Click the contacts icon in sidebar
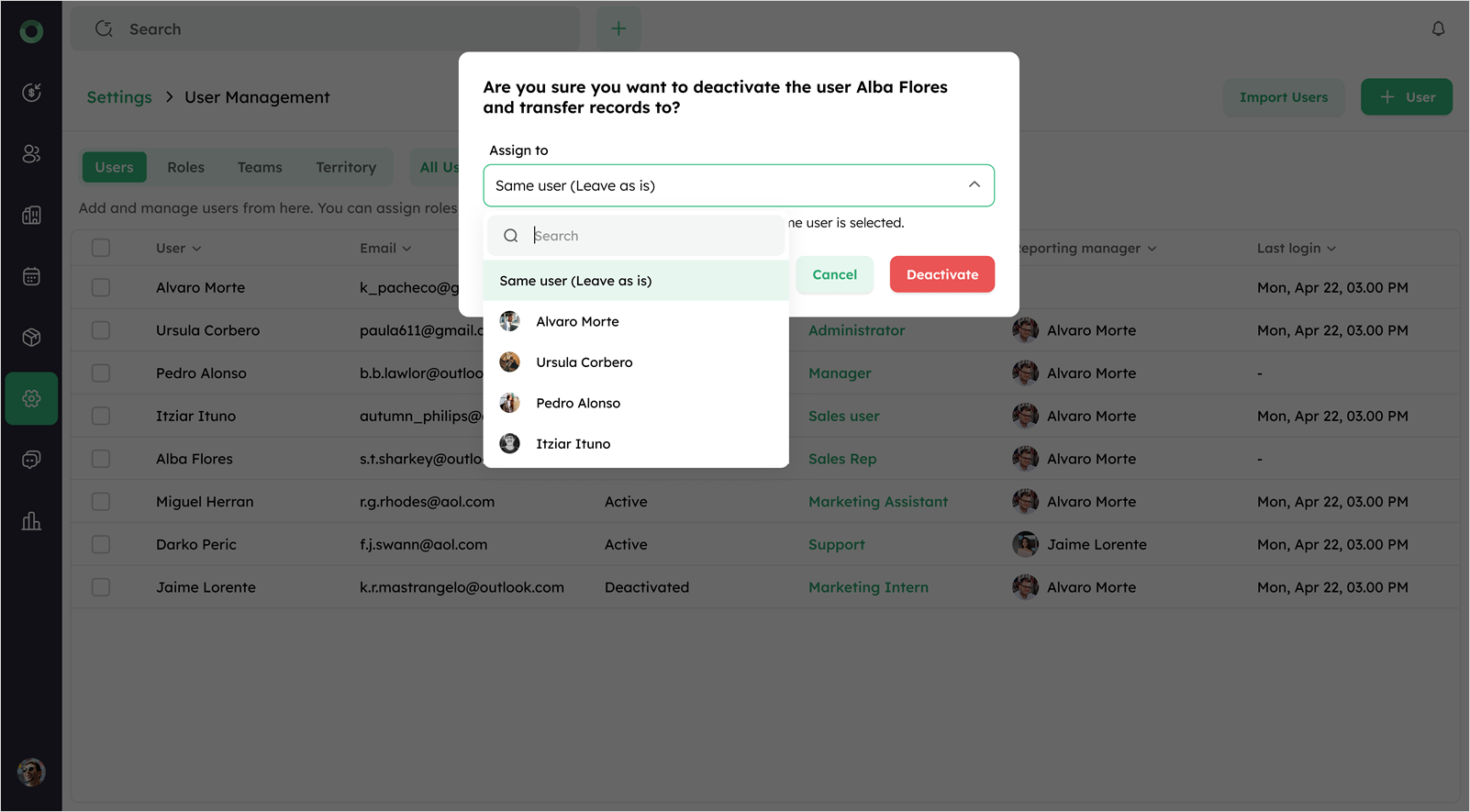The image size is (1470, 812). point(31,153)
